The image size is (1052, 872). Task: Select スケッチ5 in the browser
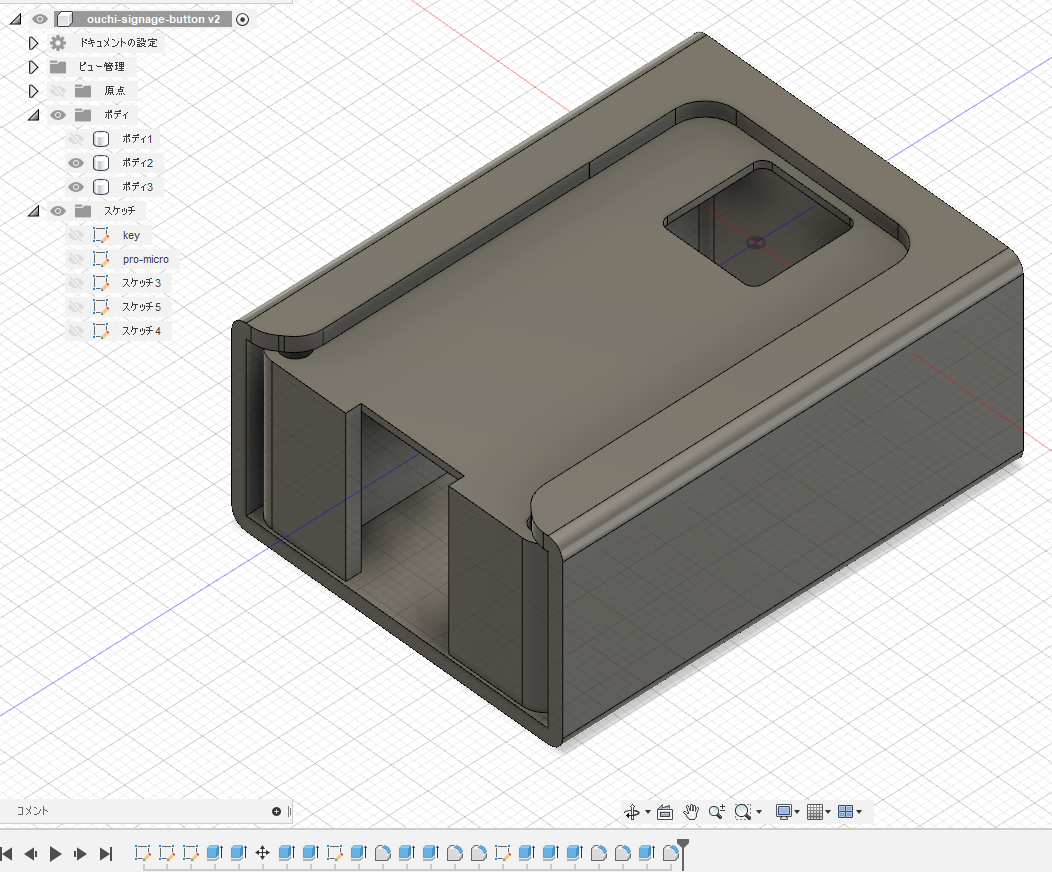(x=141, y=307)
